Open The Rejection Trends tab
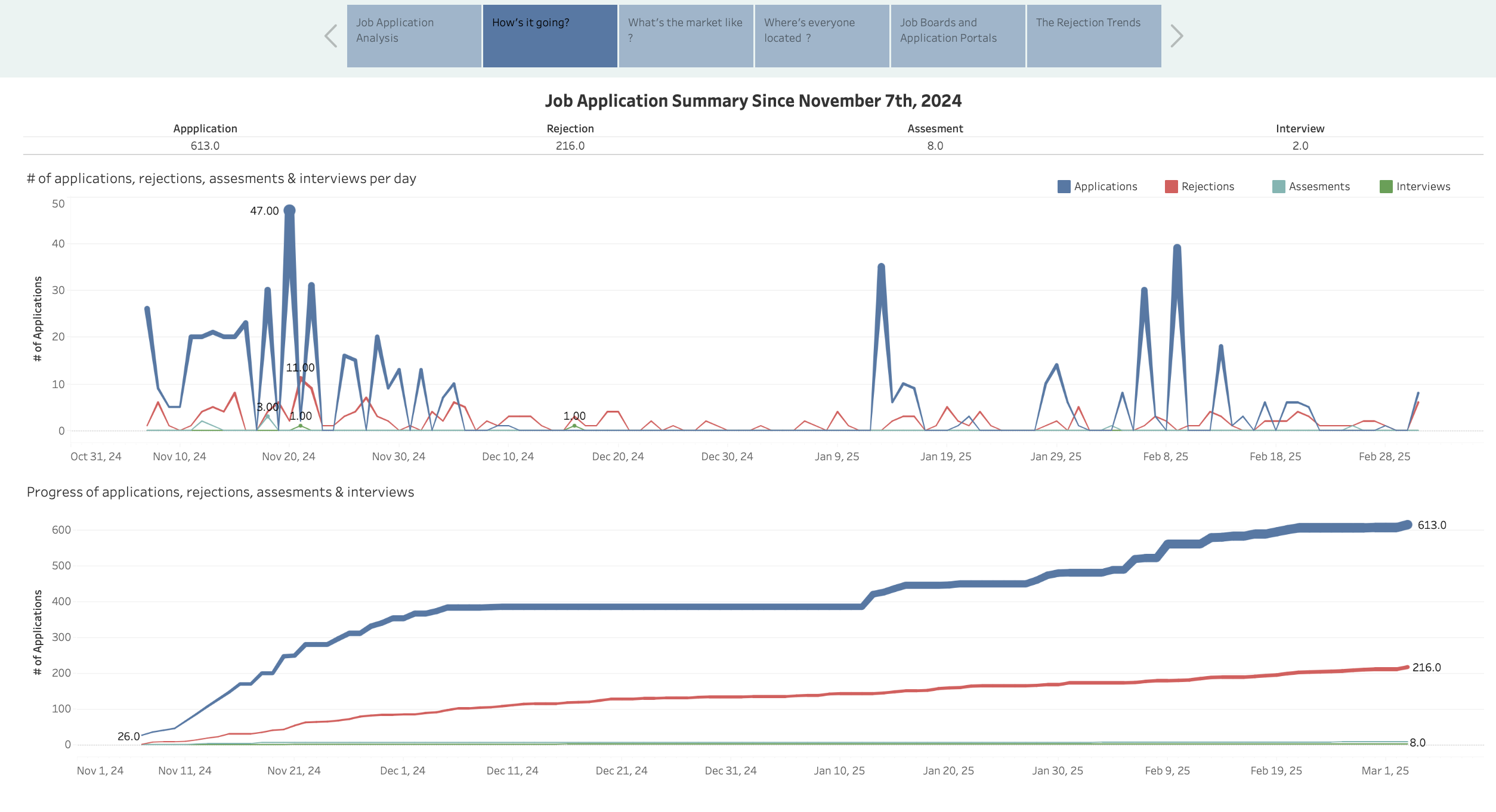 (x=1094, y=36)
